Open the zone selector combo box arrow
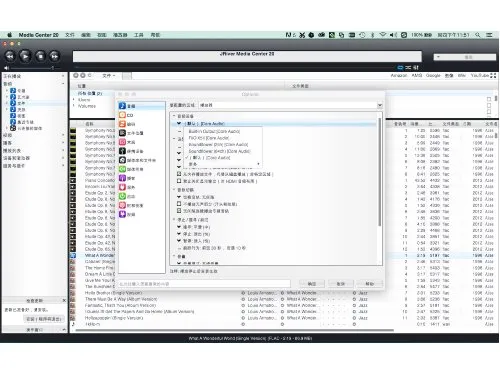The height and width of the screenshot is (375, 500). [x=379, y=105]
